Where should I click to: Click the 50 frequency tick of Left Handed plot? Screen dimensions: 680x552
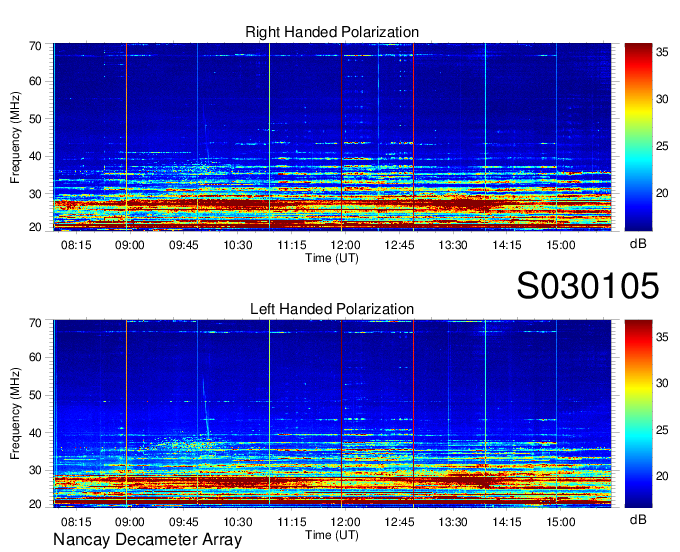(x=35, y=395)
